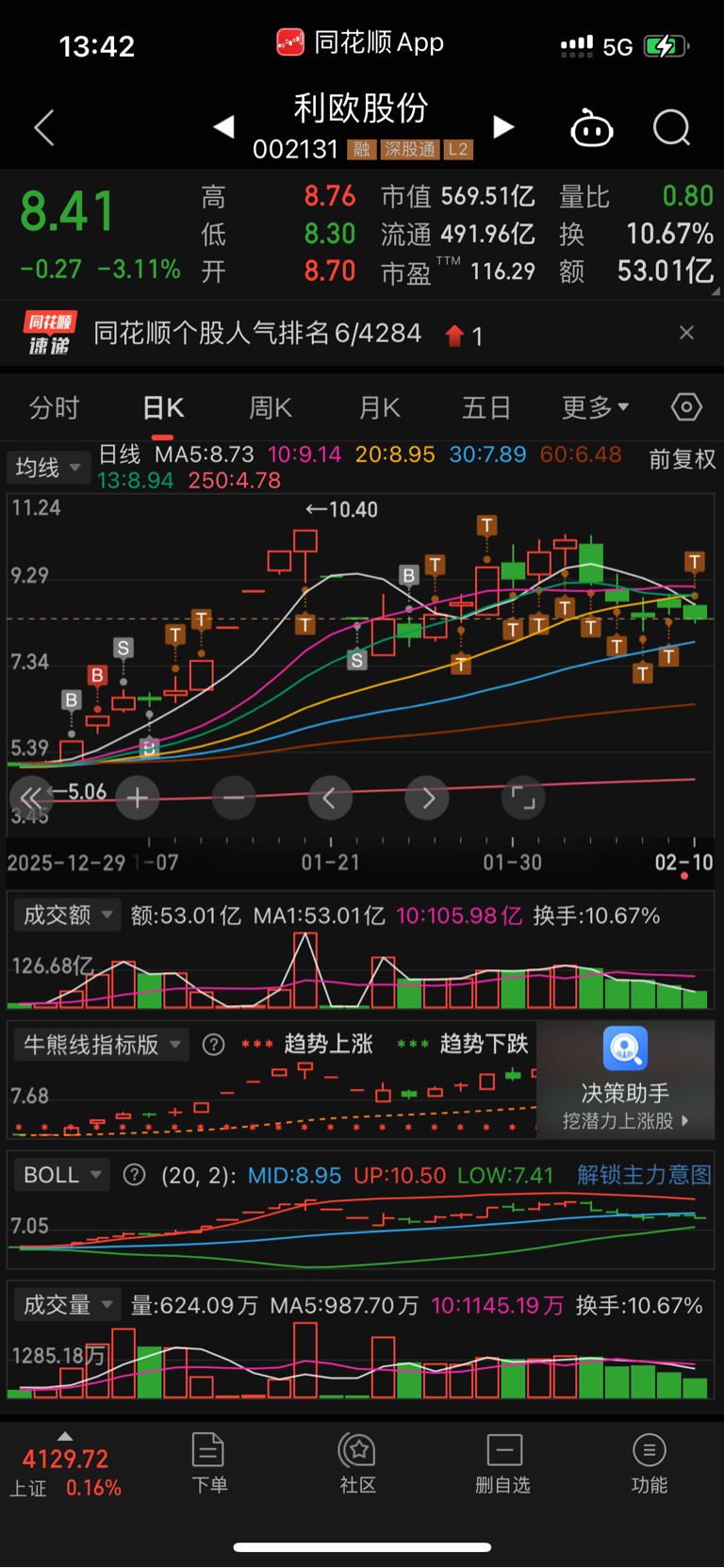Zoom out chart with minus button
This screenshot has height=1568, width=724.
coord(234,799)
